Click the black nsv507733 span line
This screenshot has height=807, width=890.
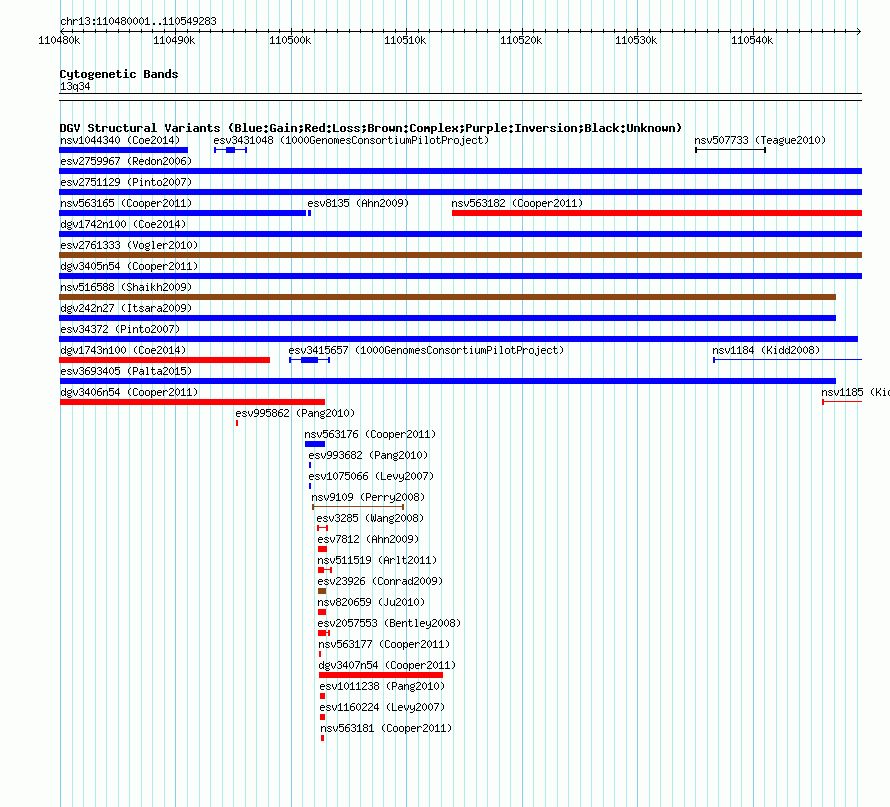coord(731,150)
